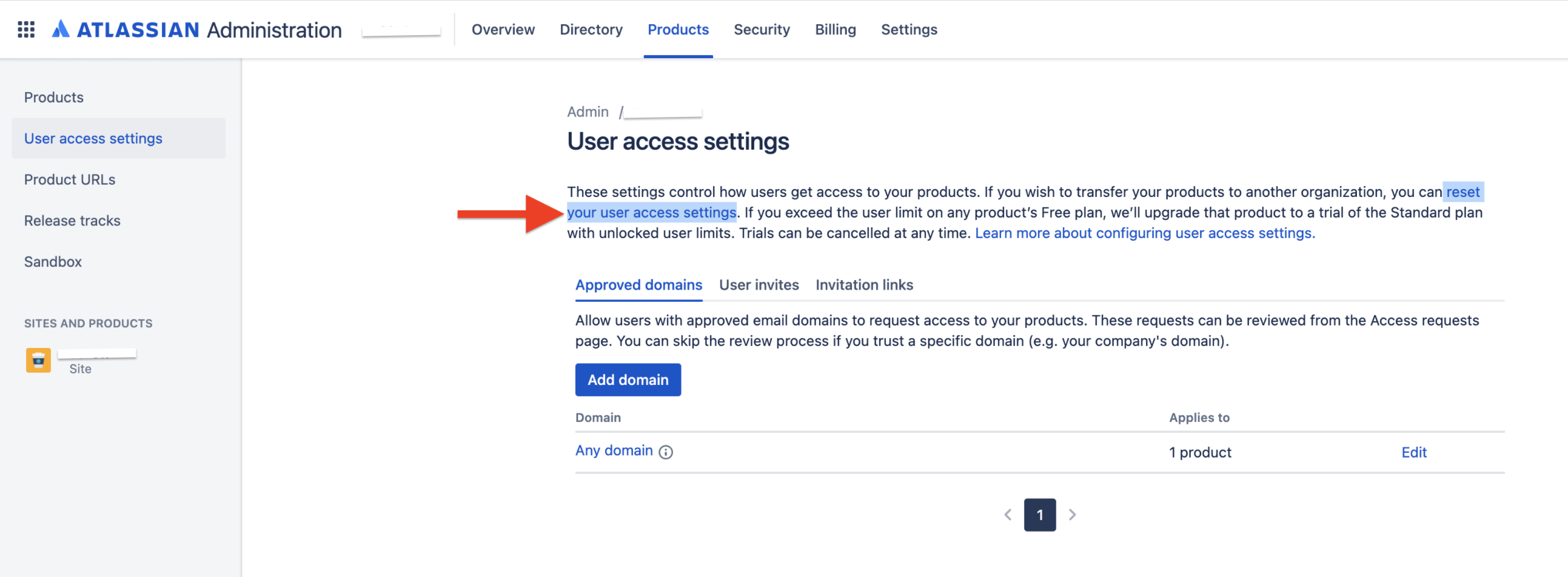Switch to the Invitation links tab

click(864, 285)
